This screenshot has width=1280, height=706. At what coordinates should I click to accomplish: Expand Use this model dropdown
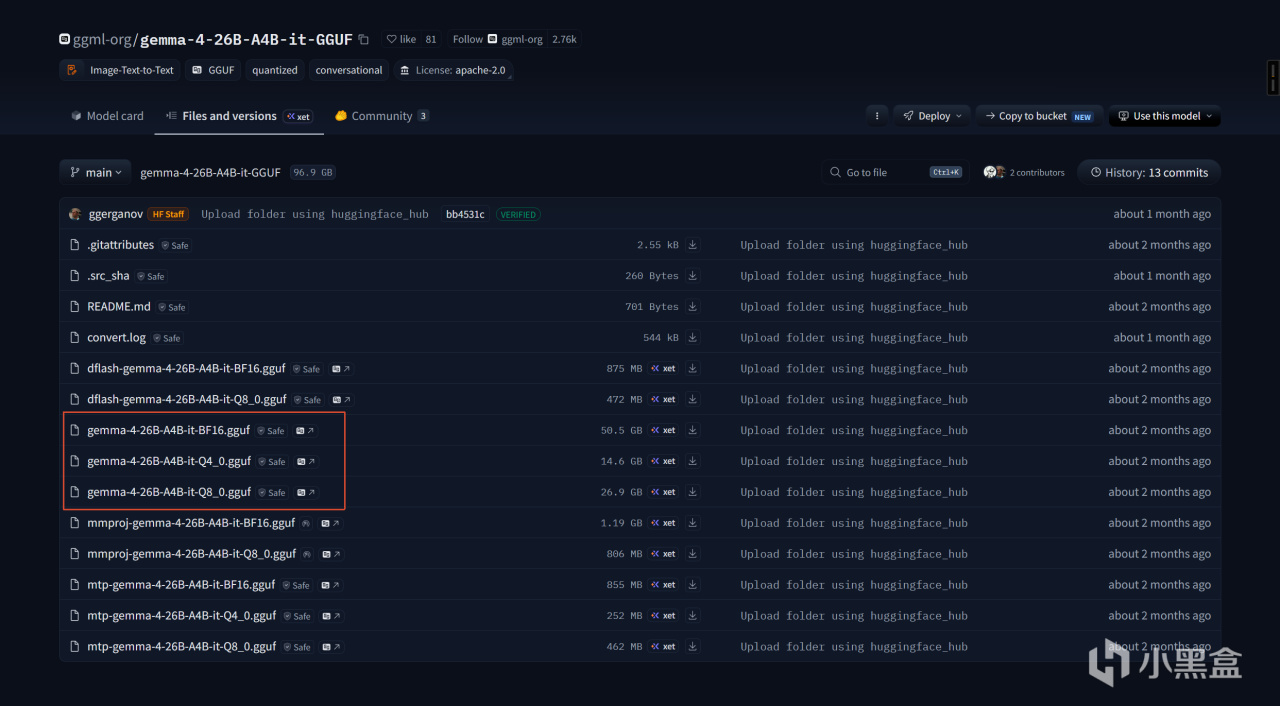(1165, 116)
